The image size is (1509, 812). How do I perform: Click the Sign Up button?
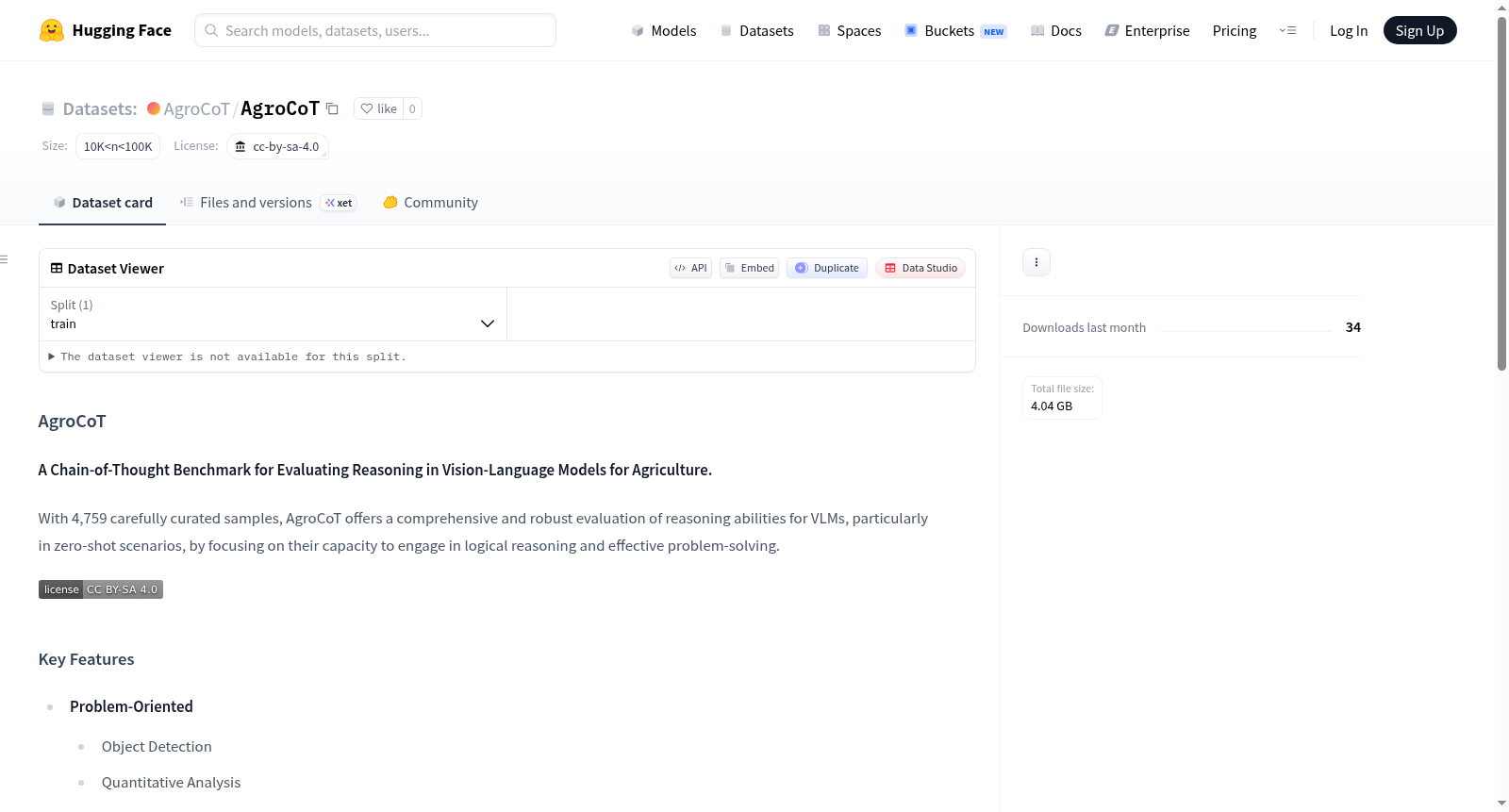(1419, 30)
